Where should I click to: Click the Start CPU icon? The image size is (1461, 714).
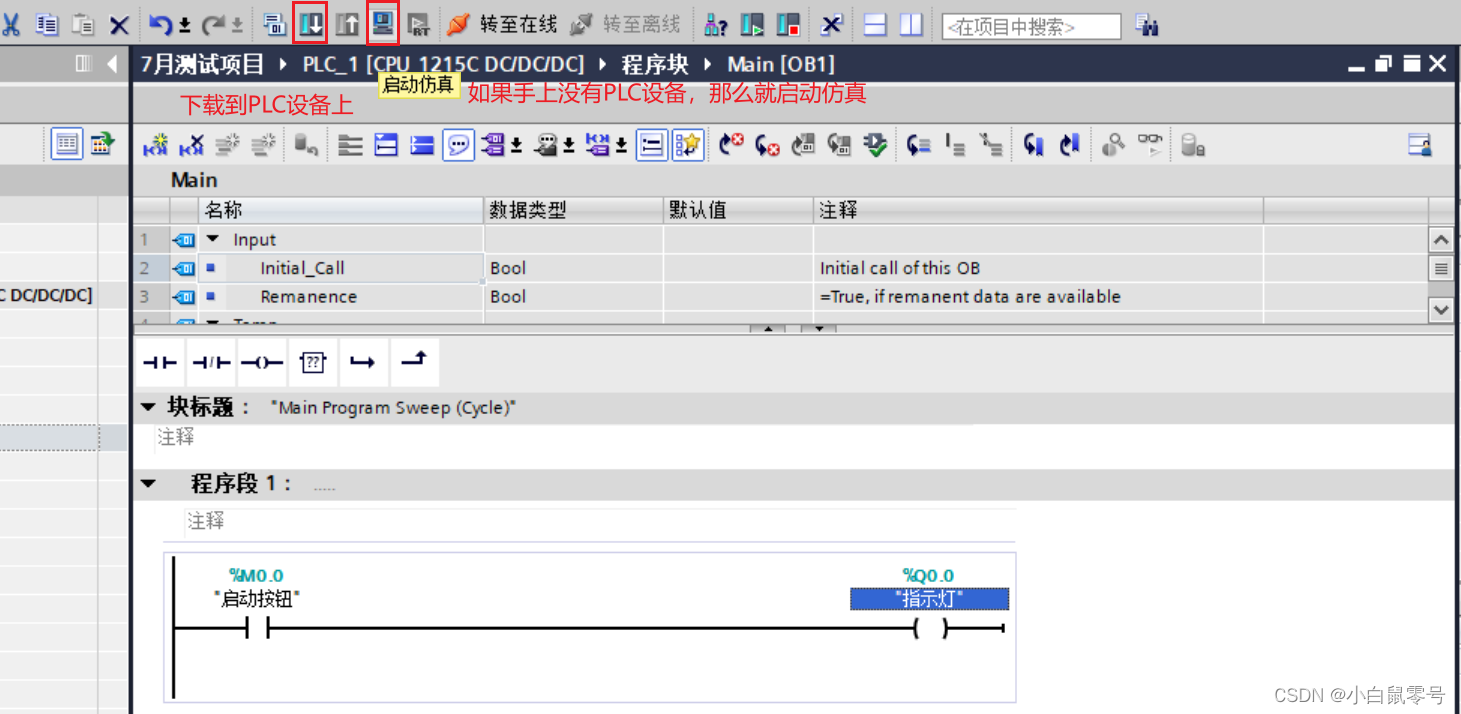coord(752,25)
